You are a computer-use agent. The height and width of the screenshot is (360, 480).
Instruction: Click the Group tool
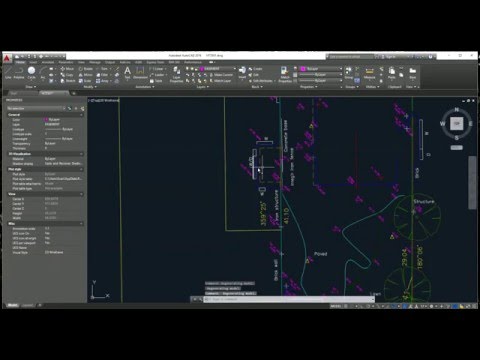[x=348, y=73]
